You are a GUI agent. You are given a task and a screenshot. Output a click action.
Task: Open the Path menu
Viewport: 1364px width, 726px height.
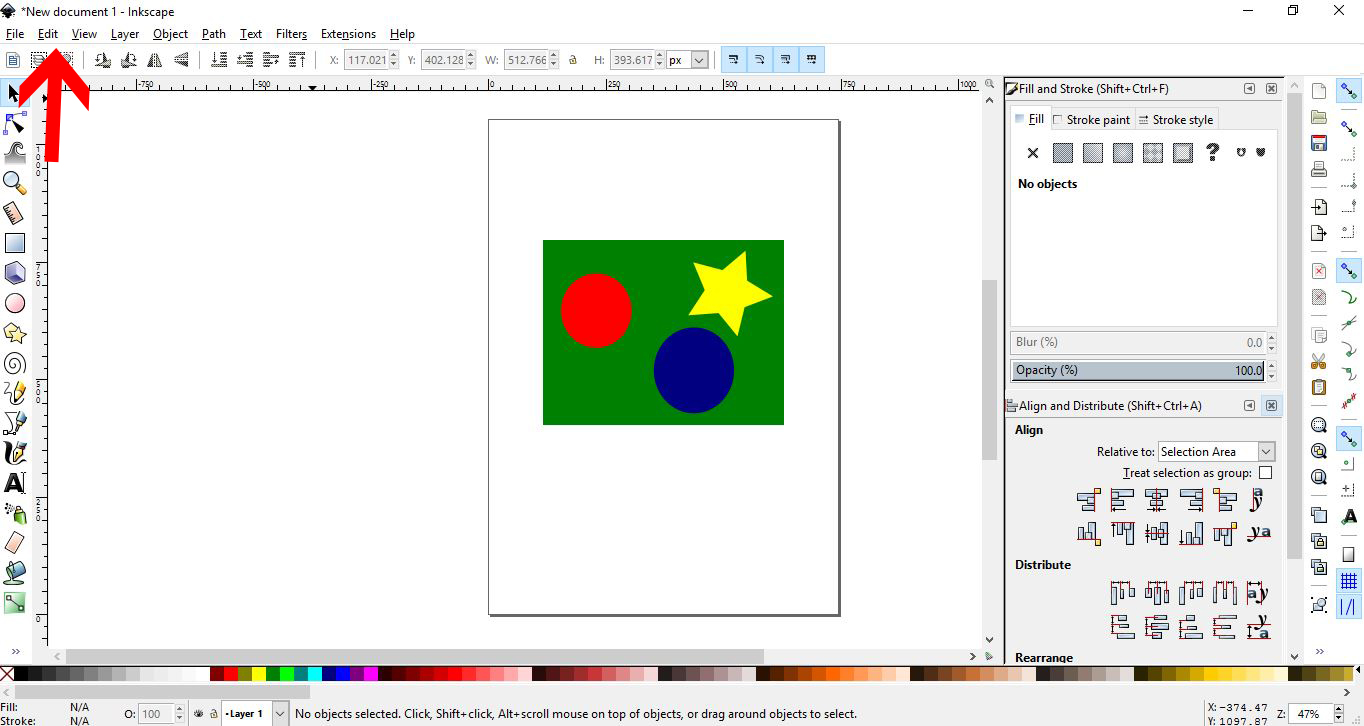coord(214,34)
